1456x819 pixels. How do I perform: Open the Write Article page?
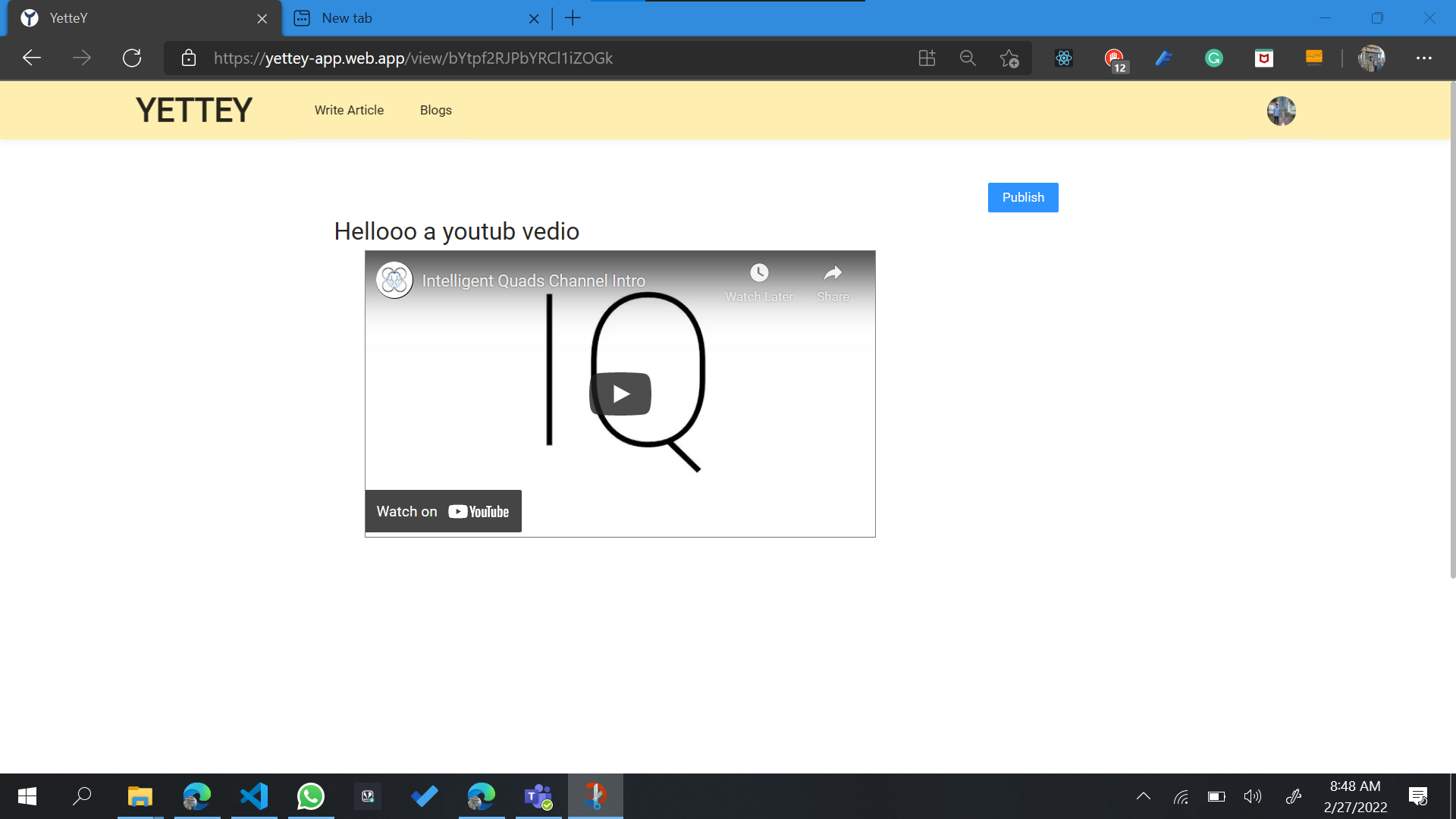click(349, 110)
